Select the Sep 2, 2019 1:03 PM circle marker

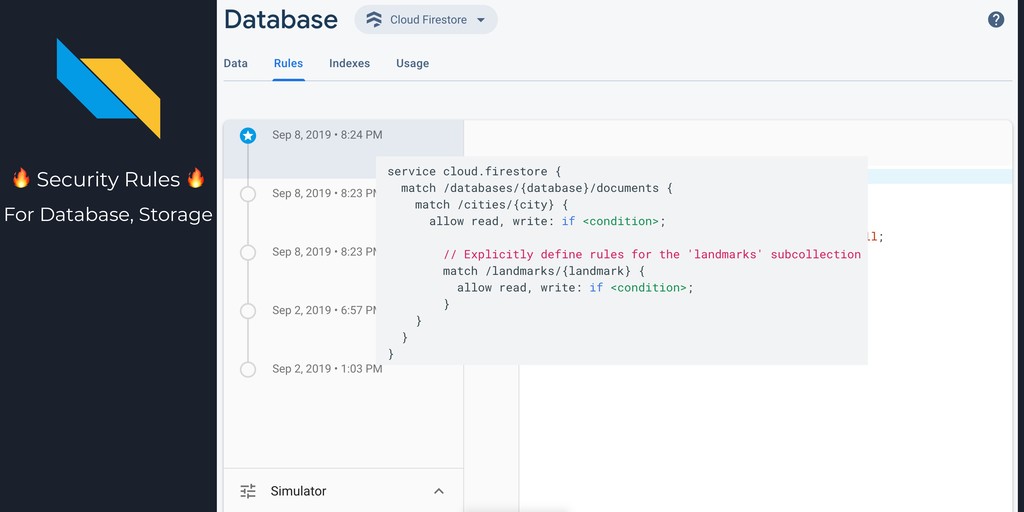(x=248, y=370)
